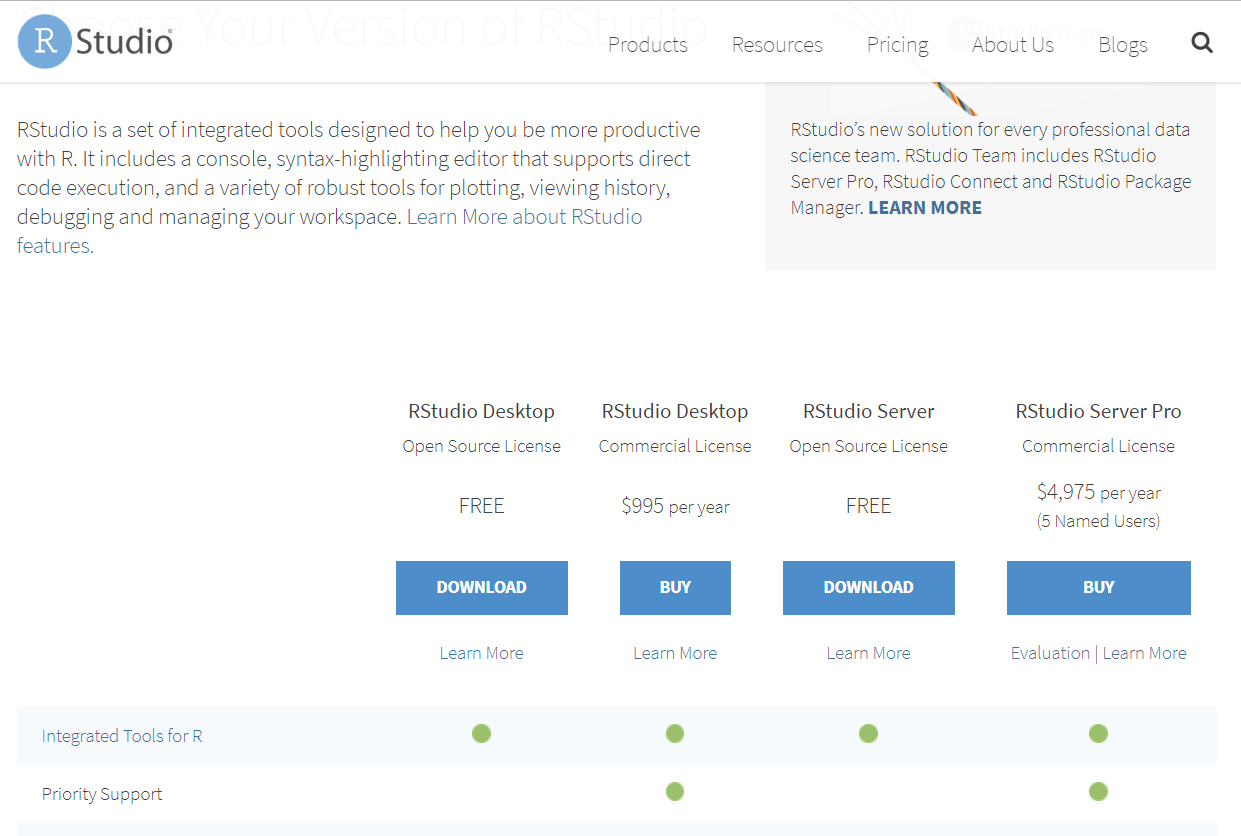Learn More under RStudio Server Pro

(x=1145, y=653)
